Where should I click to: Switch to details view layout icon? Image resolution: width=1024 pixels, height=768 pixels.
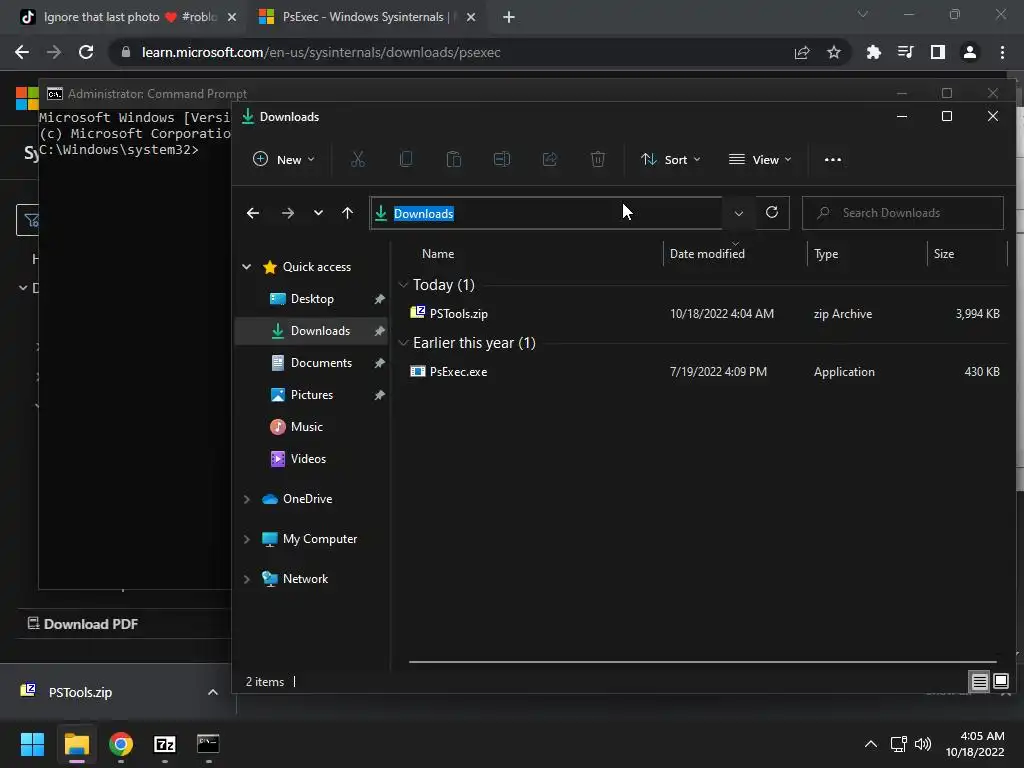pyautogui.click(x=979, y=682)
